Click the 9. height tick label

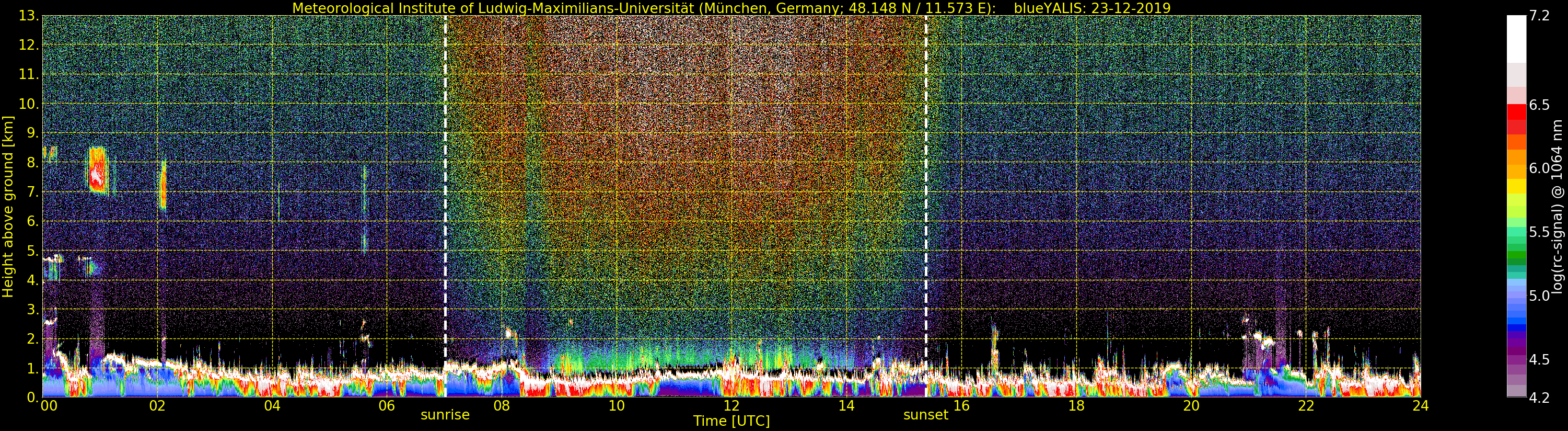pyautogui.click(x=33, y=133)
